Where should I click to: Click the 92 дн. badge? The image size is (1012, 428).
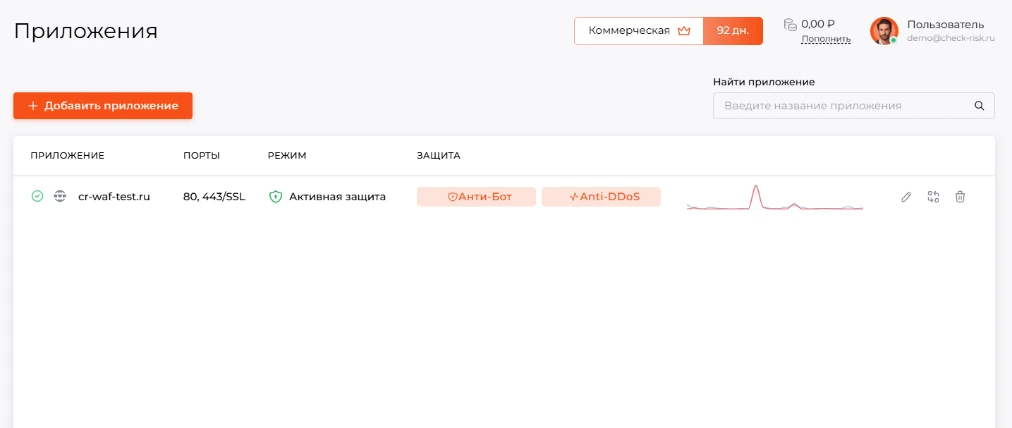733,31
